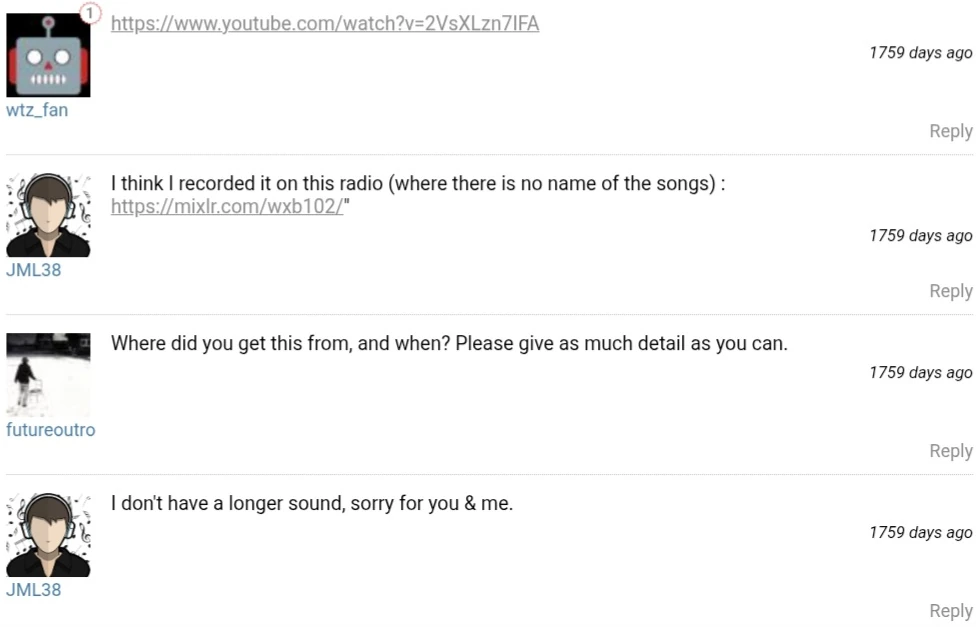This screenshot has height=627, width=976.
Task: Click futureoutro's comment text asking for detail
Action: pos(449,344)
